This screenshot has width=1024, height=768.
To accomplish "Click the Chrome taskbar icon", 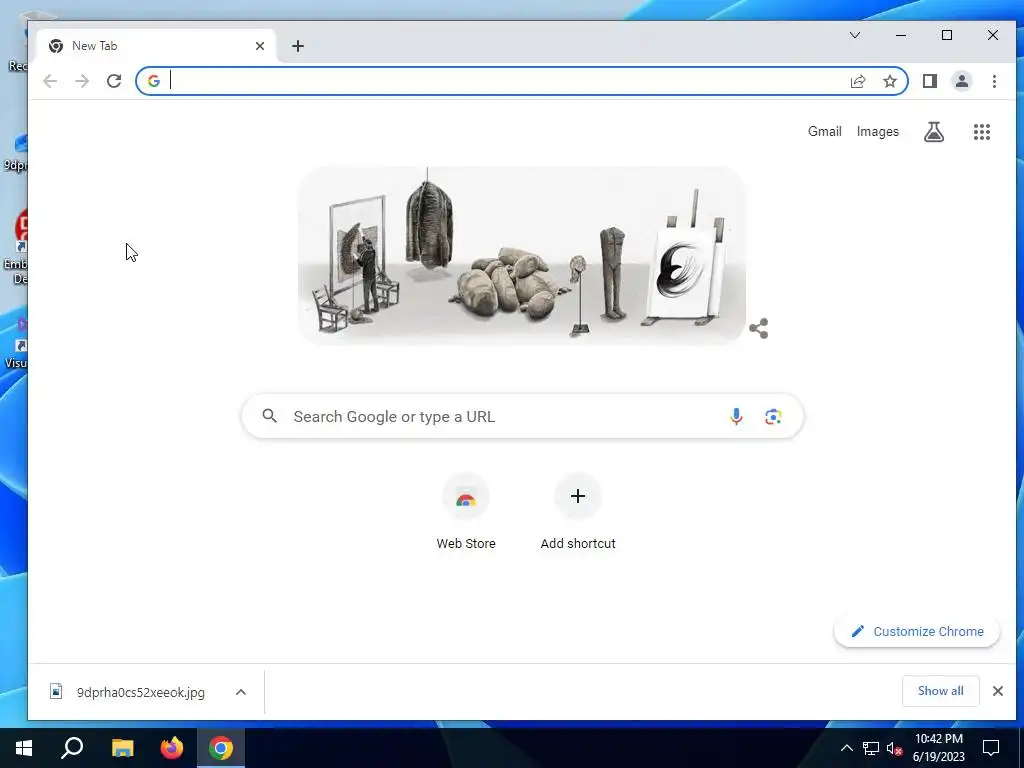I will tap(221, 748).
